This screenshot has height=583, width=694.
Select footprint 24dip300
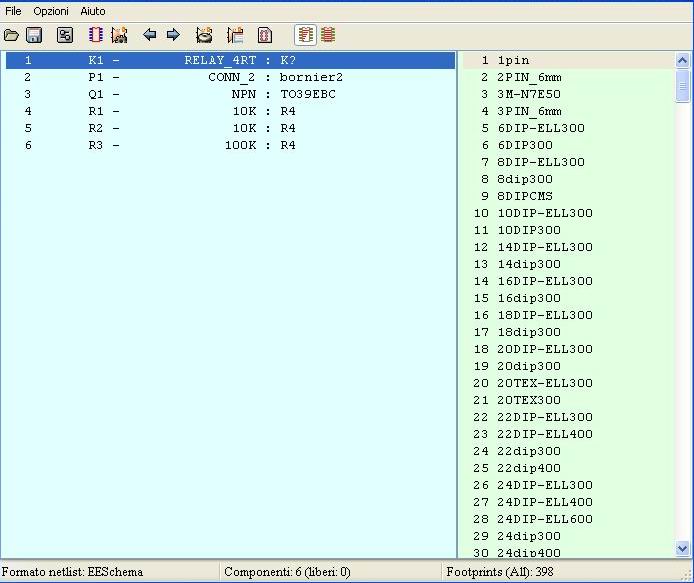569,536
